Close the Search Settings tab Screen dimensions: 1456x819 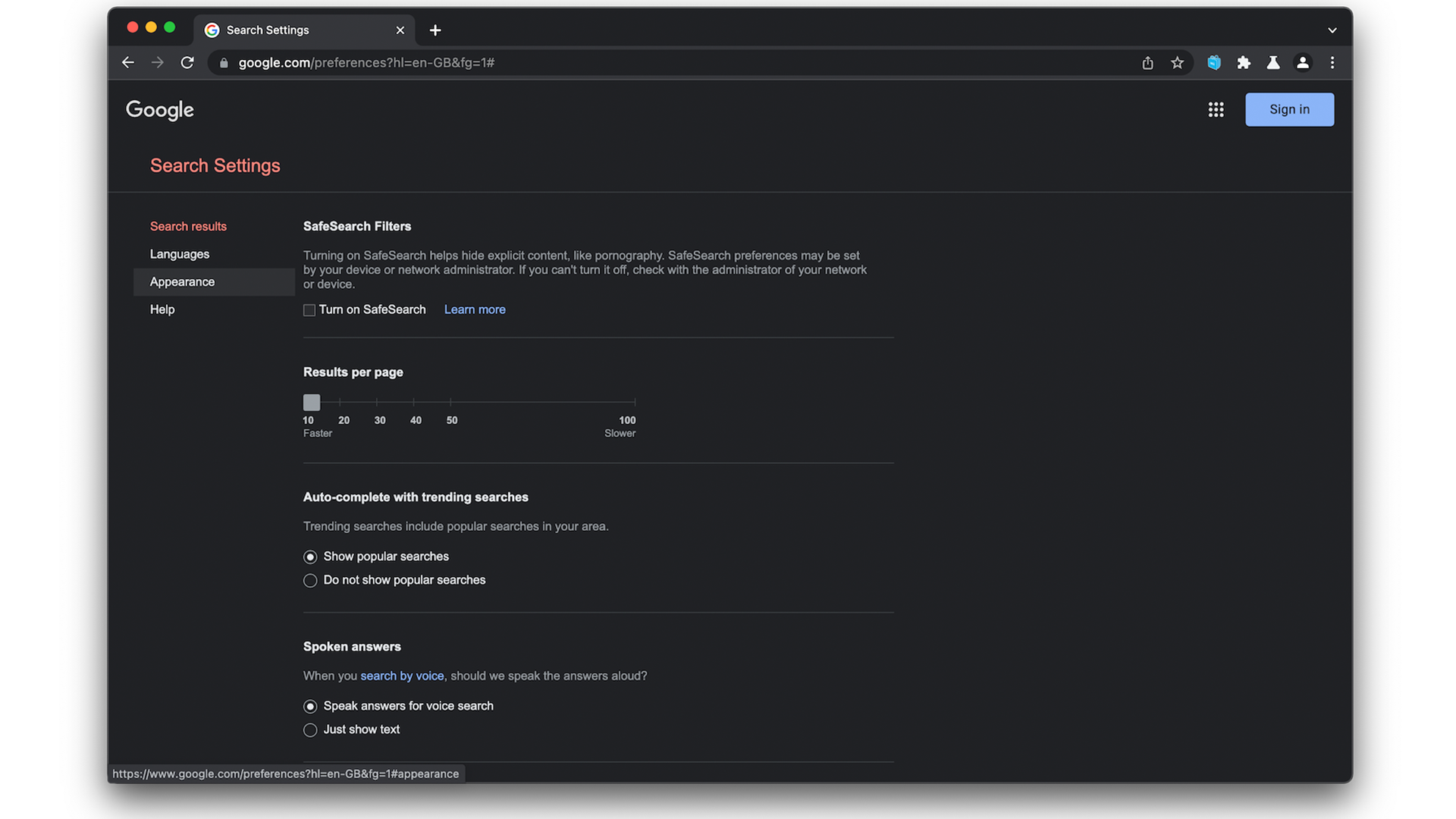pyautogui.click(x=400, y=30)
